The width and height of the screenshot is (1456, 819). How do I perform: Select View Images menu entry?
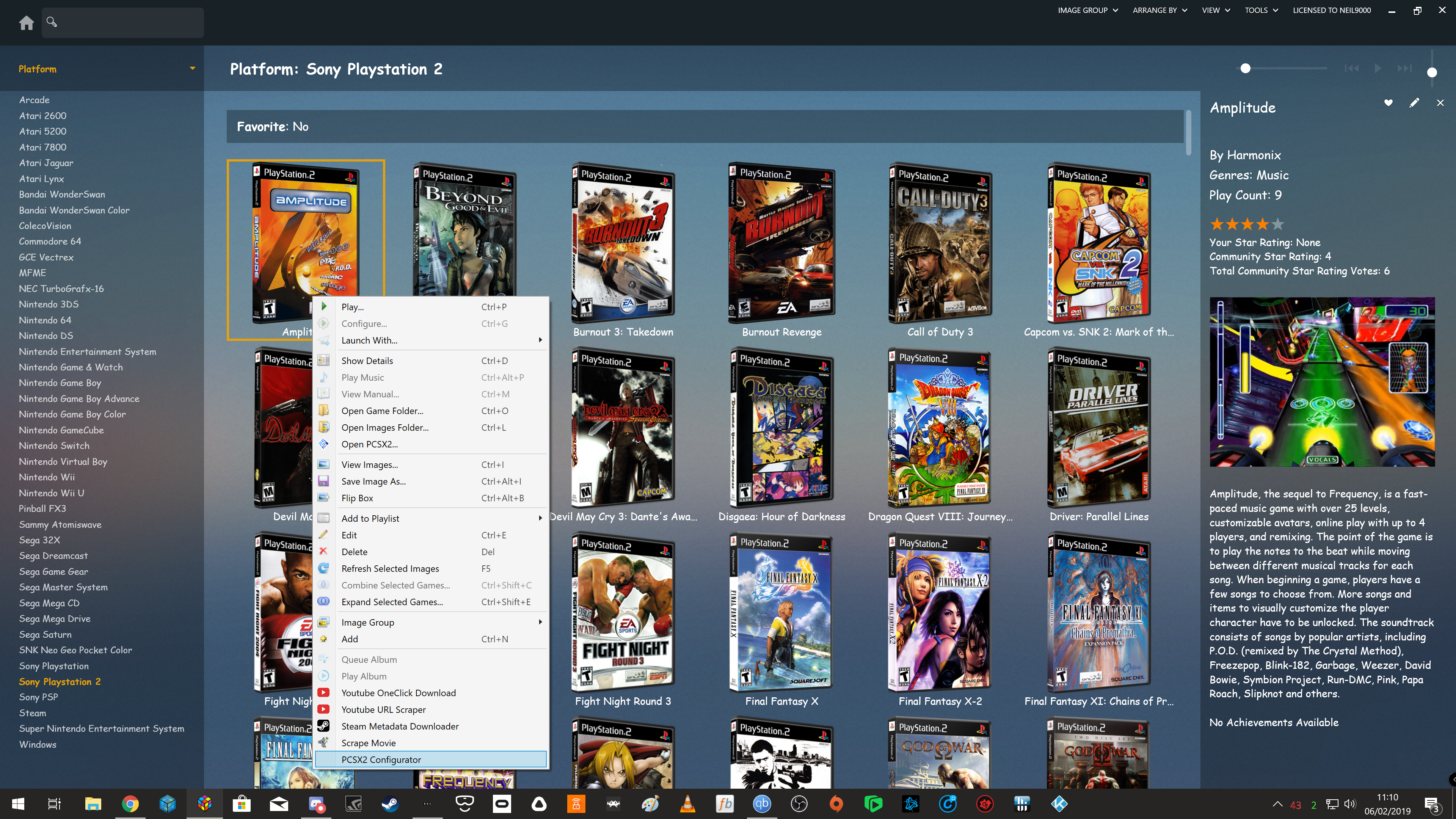pyautogui.click(x=431, y=464)
